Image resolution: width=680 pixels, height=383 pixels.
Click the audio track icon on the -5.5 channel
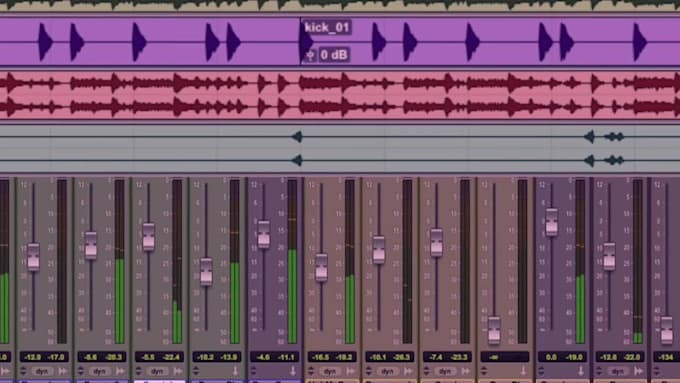[178, 371]
